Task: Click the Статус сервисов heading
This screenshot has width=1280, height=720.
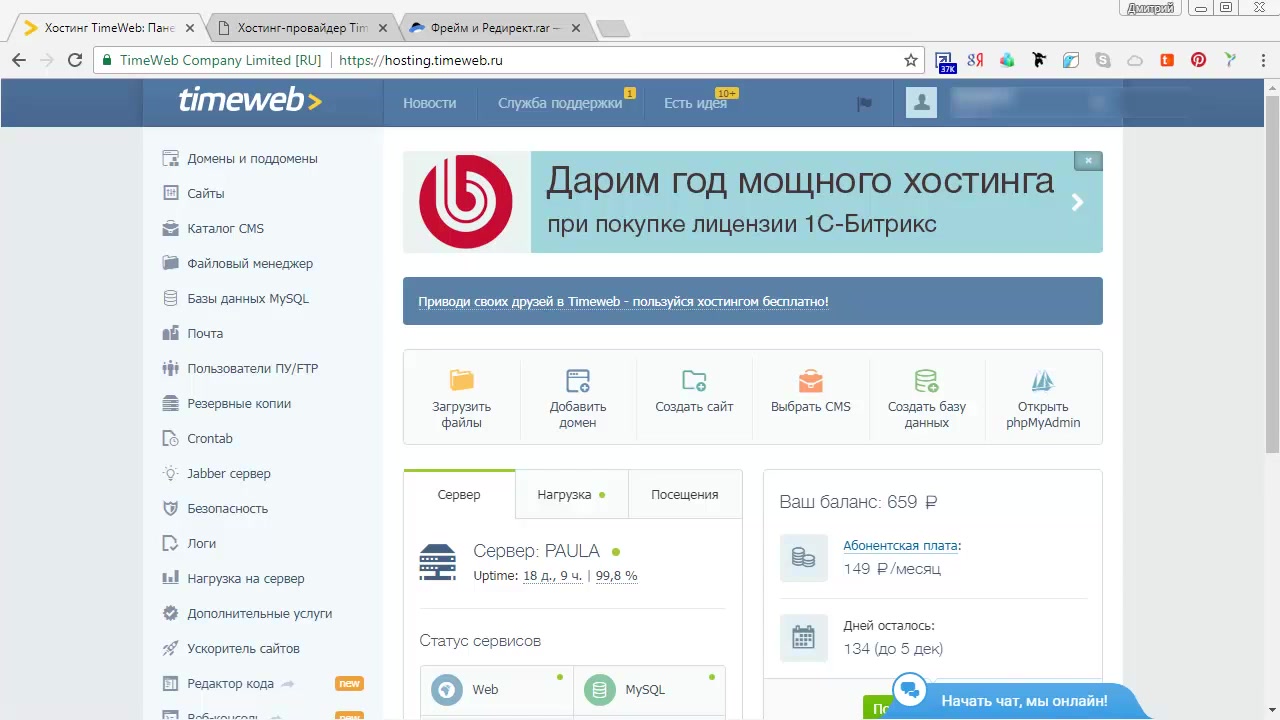Action: (x=480, y=641)
